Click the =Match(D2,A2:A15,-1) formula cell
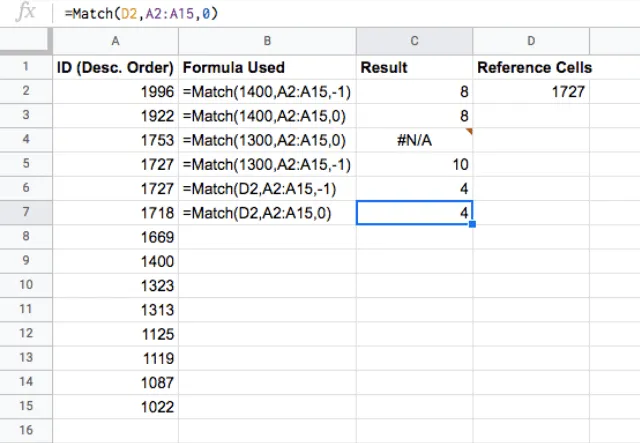This screenshot has width=640, height=443. point(267,189)
